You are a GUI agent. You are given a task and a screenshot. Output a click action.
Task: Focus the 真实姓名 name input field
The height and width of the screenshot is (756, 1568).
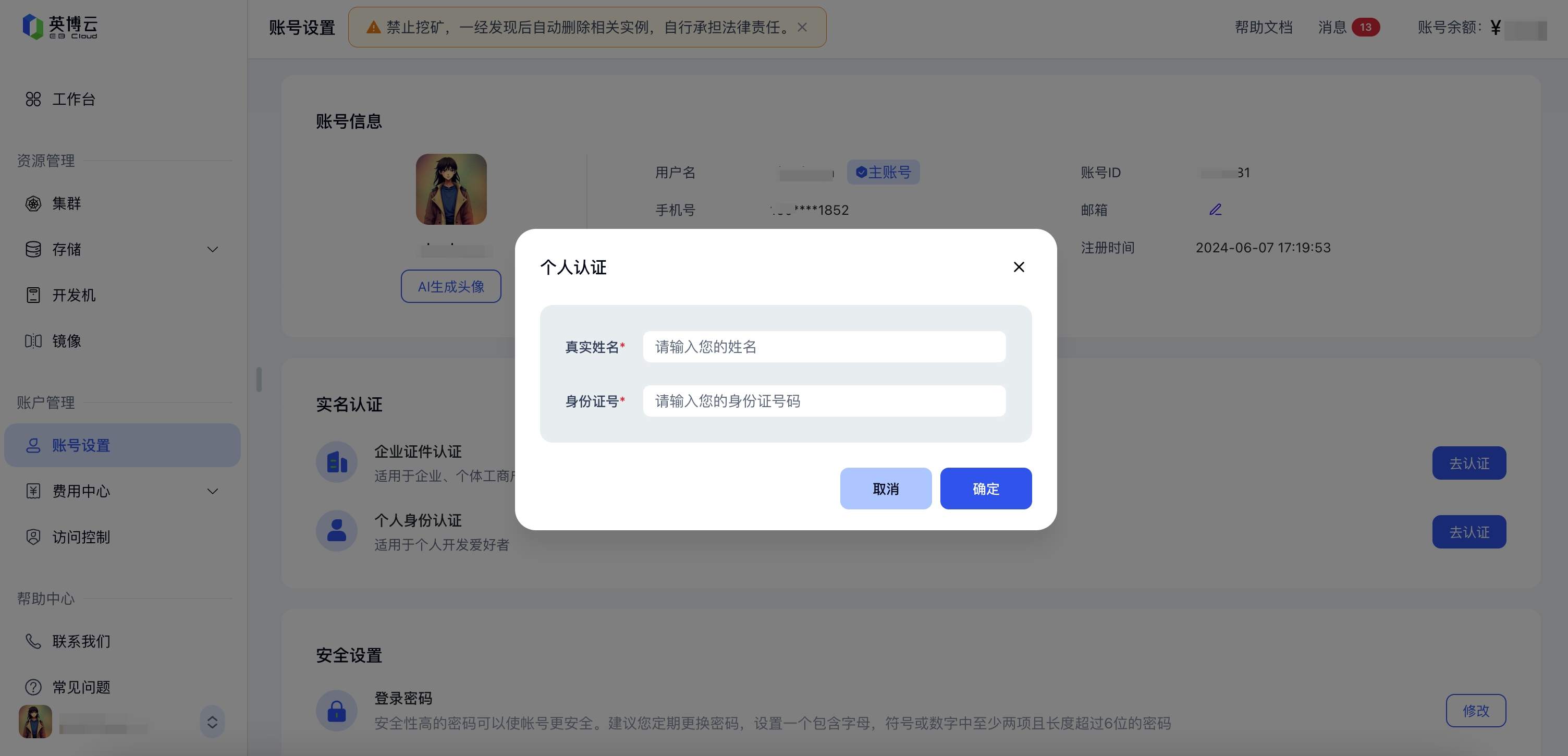pyautogui.click(x=823, y=346)
